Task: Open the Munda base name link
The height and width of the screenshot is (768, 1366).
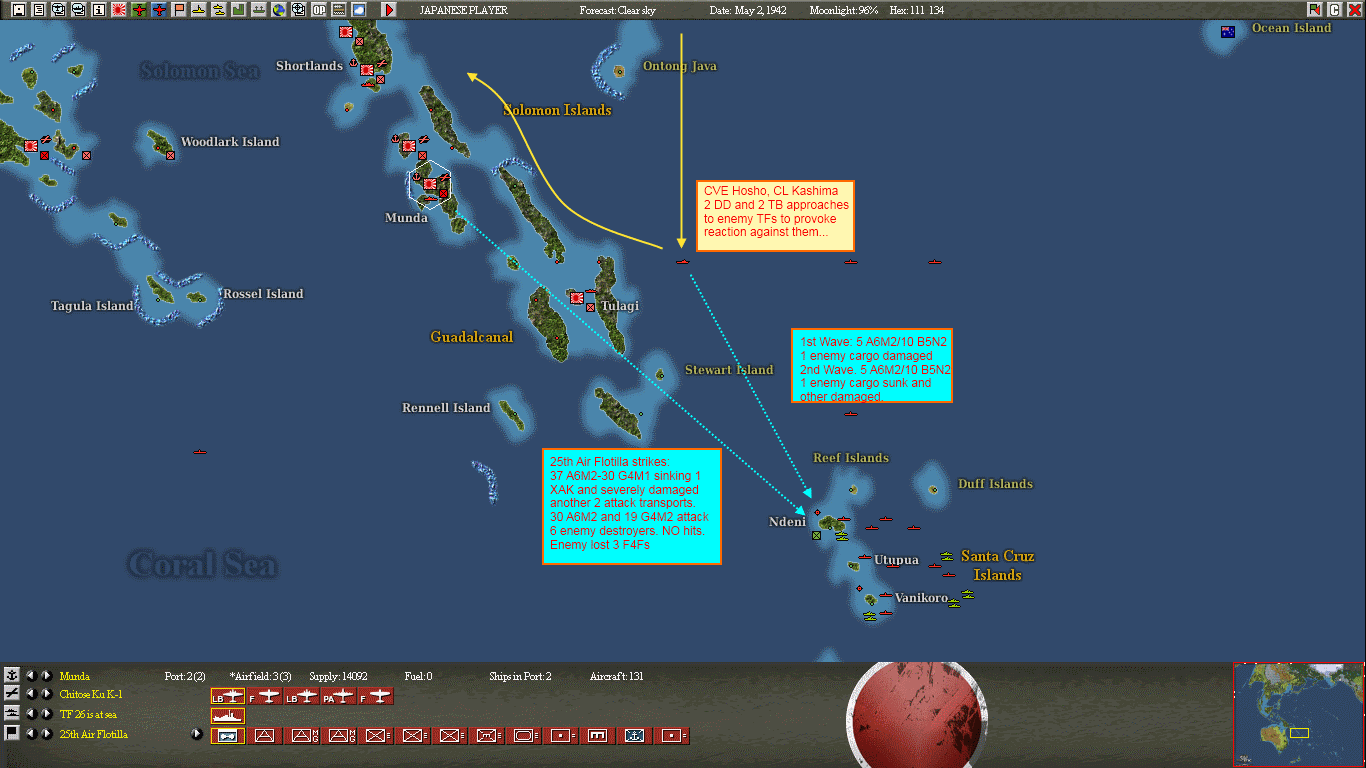Action: [75, 677]
